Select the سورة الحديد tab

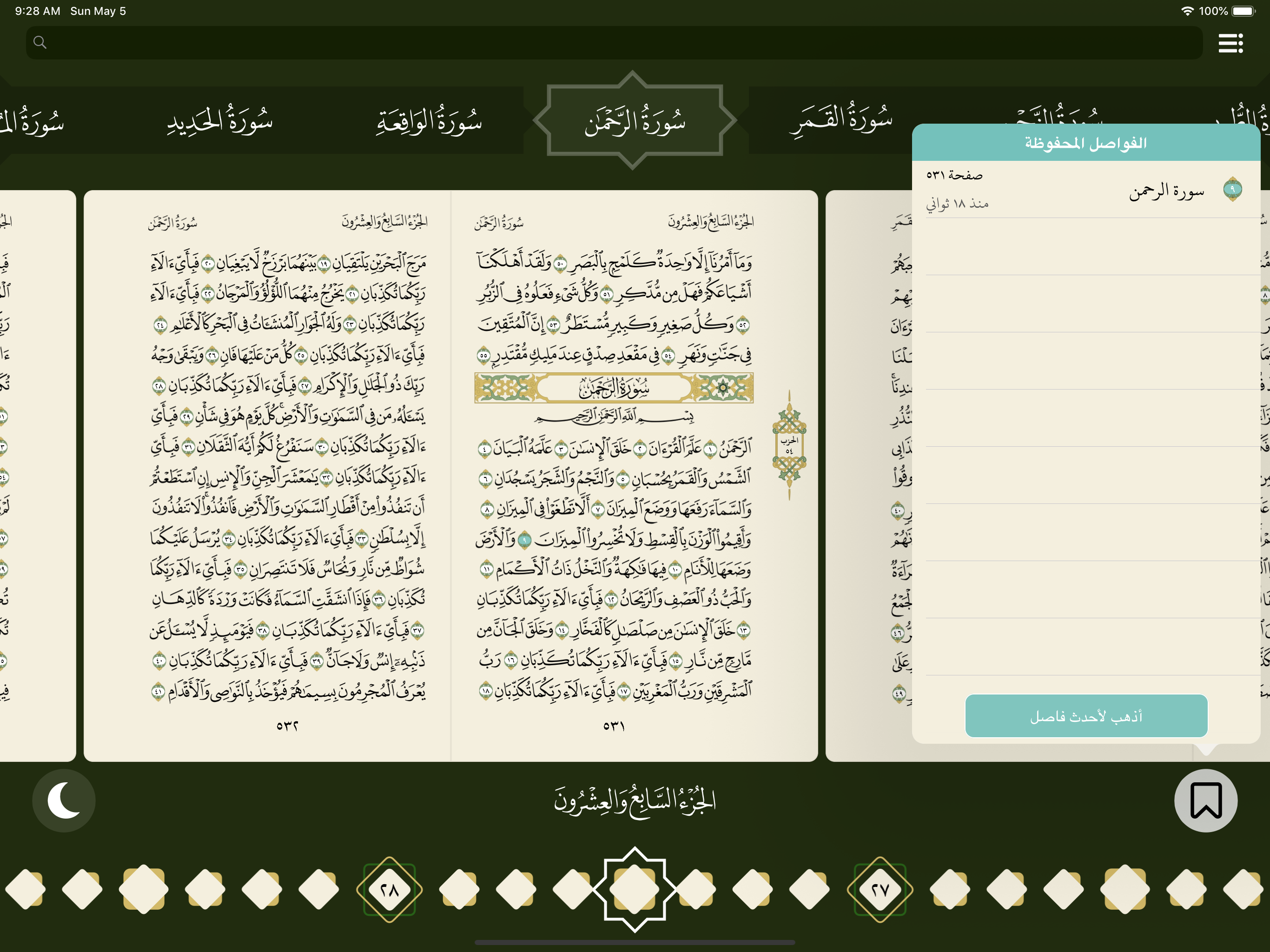click(220, 120)
